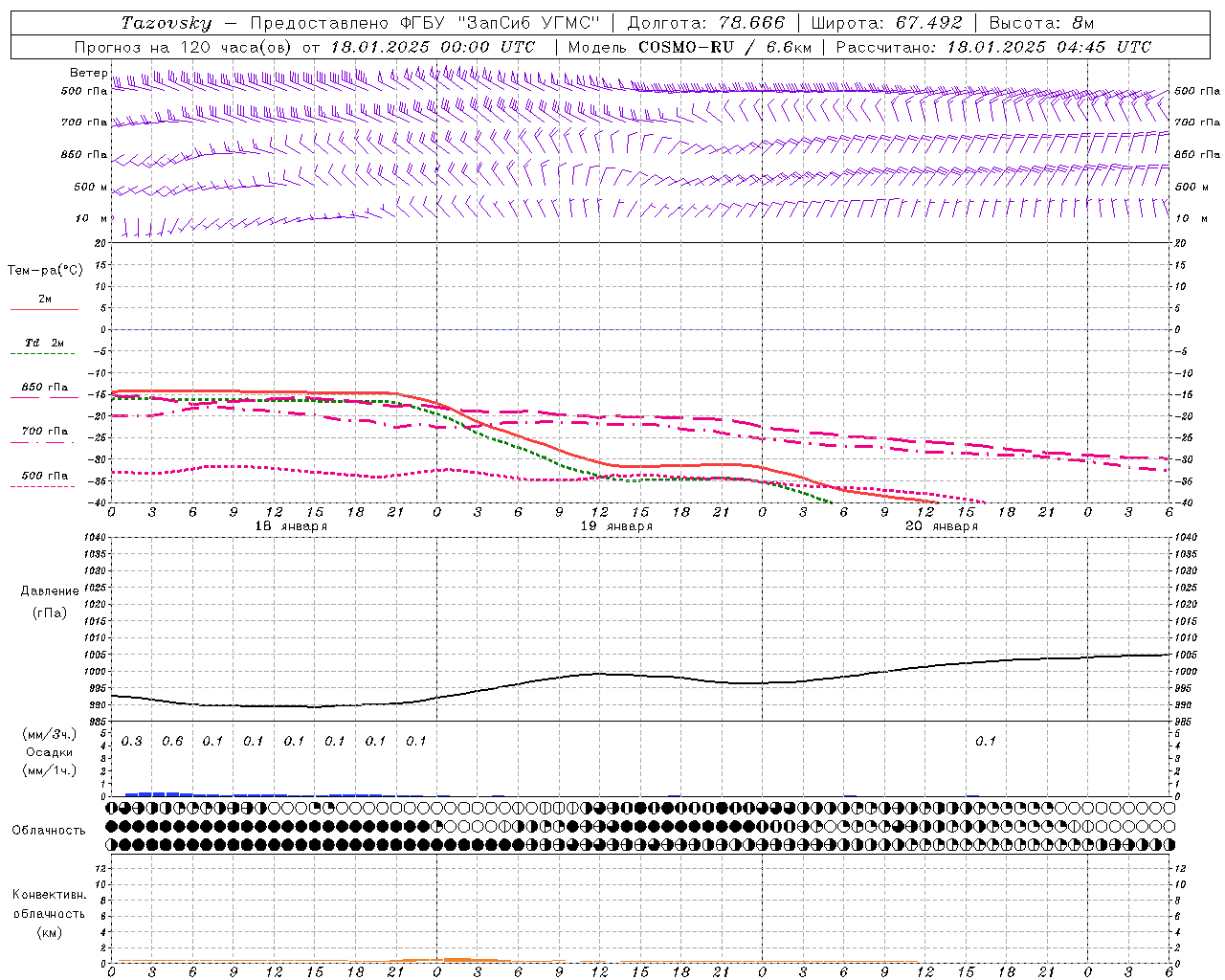
Task: Click the "Тем-ра(°C)" temperature panel label
Action: (x=45, y=271)
